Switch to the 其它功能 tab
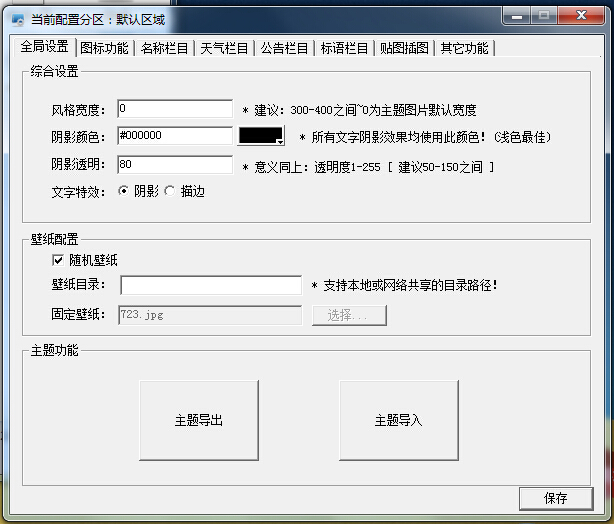 (x=464, y=48)
